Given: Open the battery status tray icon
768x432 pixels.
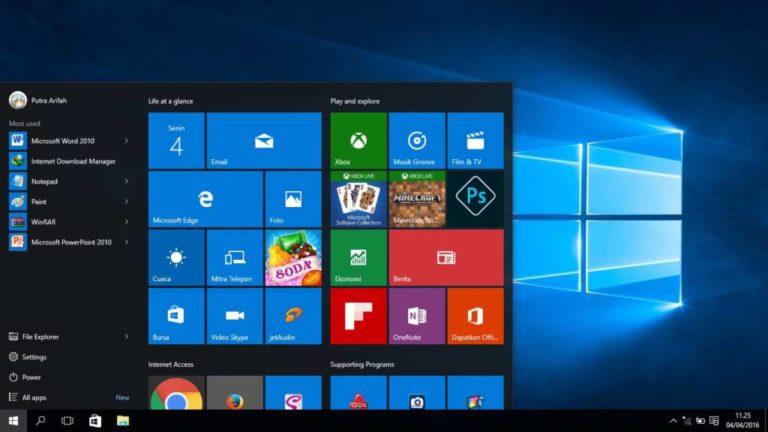Looking at the screenshot, I should pos(700,421).
